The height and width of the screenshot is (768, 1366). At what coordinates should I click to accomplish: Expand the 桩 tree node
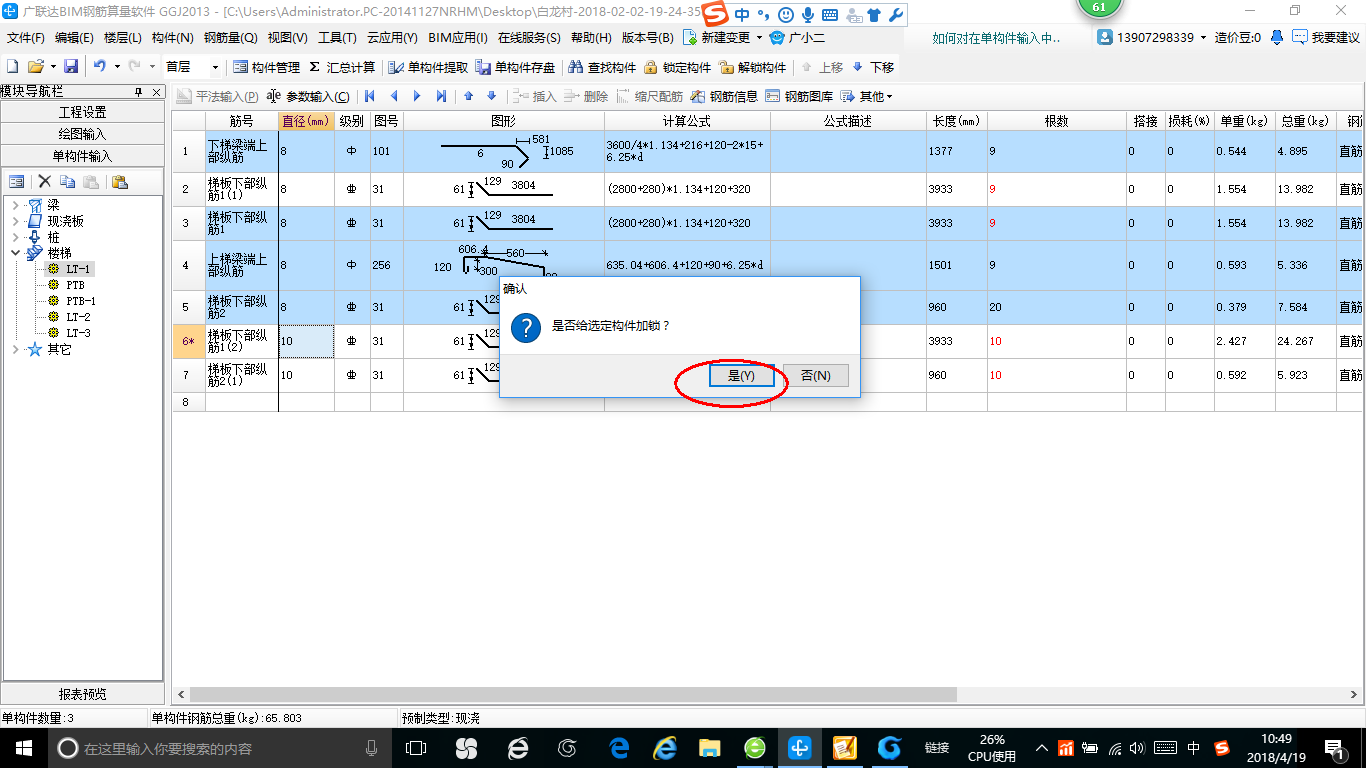15,237
